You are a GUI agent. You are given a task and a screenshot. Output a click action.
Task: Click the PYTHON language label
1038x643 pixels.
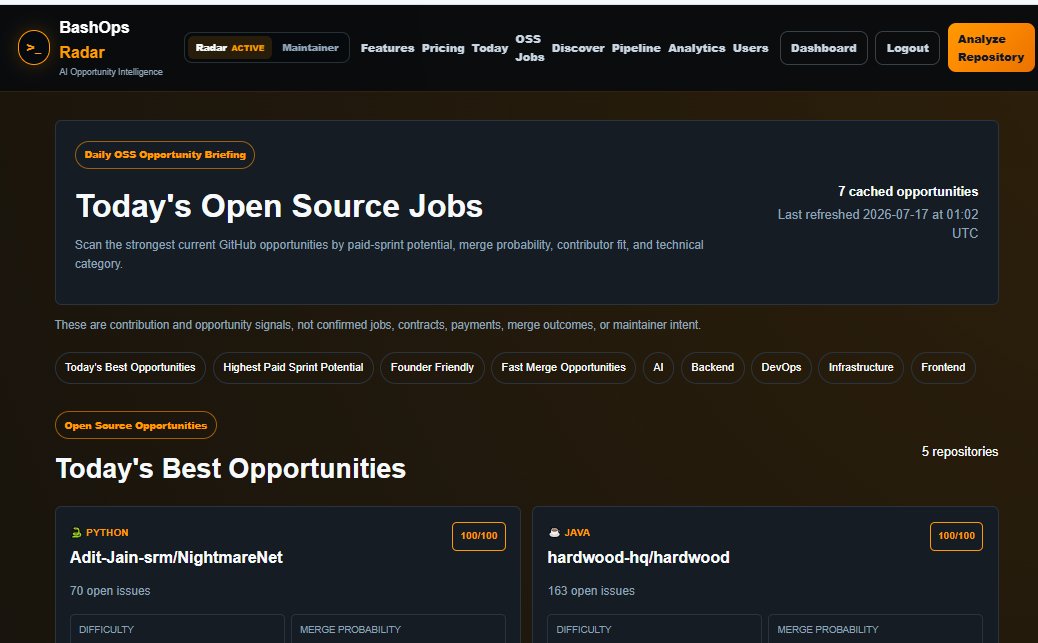pos(107,532)
